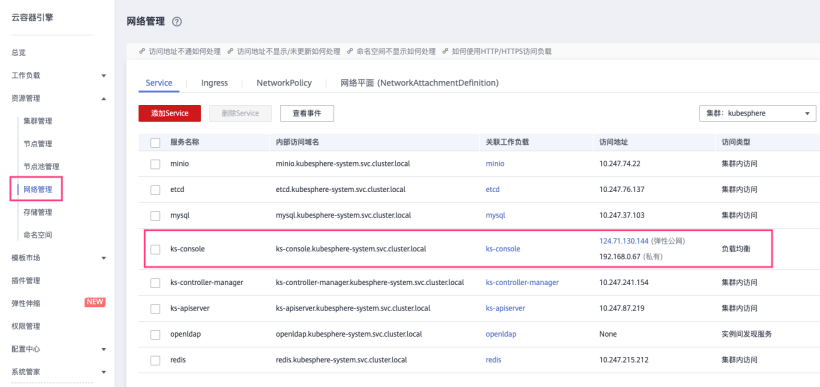
Task: Open 命名空间 in the sidebar
Action: (38, 235)
